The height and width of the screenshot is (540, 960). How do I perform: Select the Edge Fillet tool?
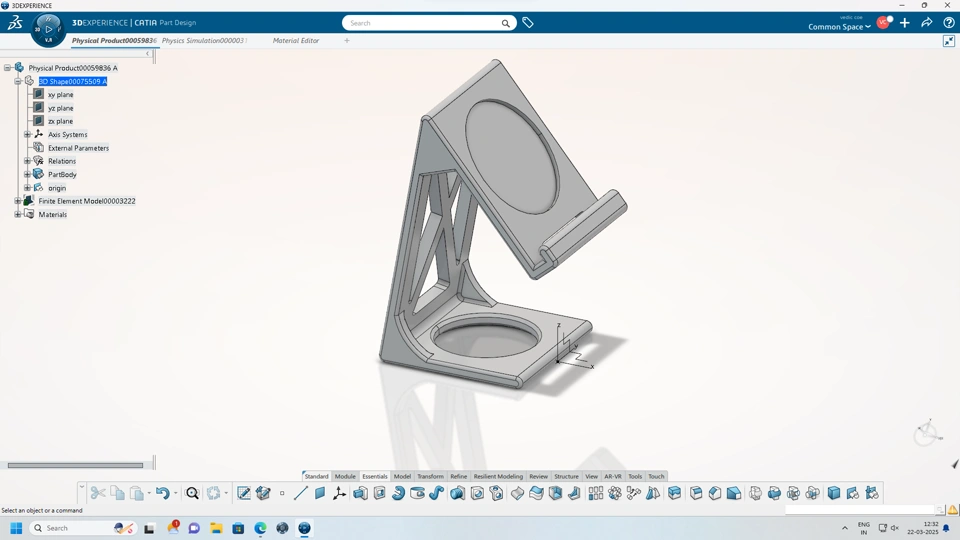[696, 493]
